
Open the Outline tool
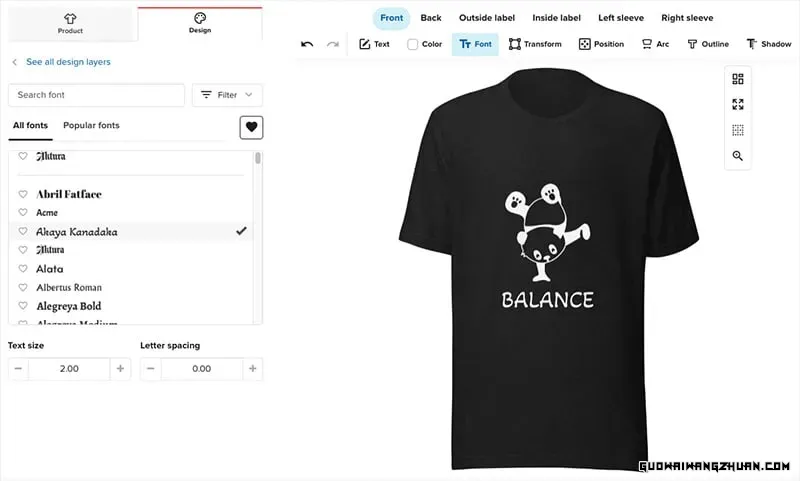pos(708,44)
